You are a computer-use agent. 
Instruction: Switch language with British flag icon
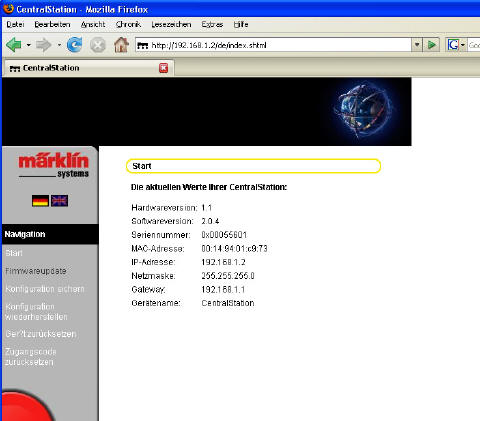coord(59,201)
